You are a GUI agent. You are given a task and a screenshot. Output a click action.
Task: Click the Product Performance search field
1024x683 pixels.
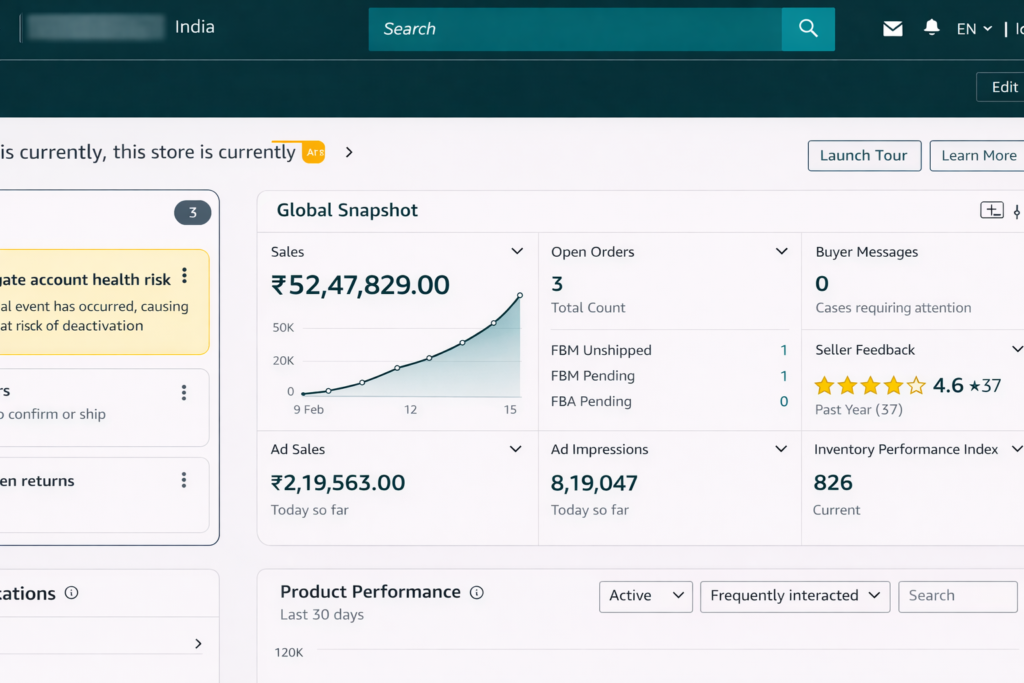(957, 596)
